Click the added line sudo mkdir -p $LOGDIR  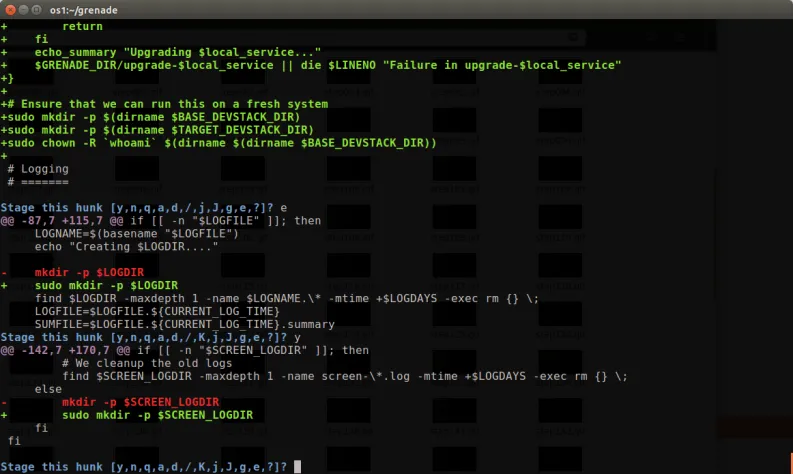click(x=90, y=286)
